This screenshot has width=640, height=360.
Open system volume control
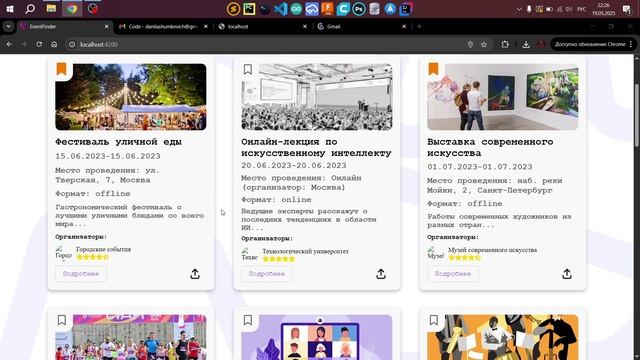tap(569, 9)
